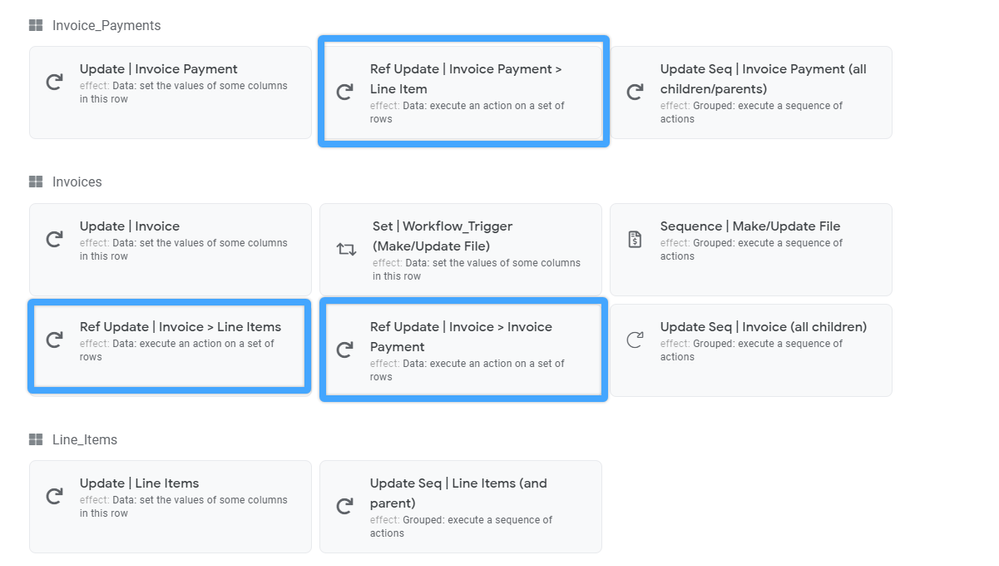This screenshot has width=999, height=566.
Task: Open Set | Workflow_Trigger (Make/Update File) title
Action: (x=443, y=236)
